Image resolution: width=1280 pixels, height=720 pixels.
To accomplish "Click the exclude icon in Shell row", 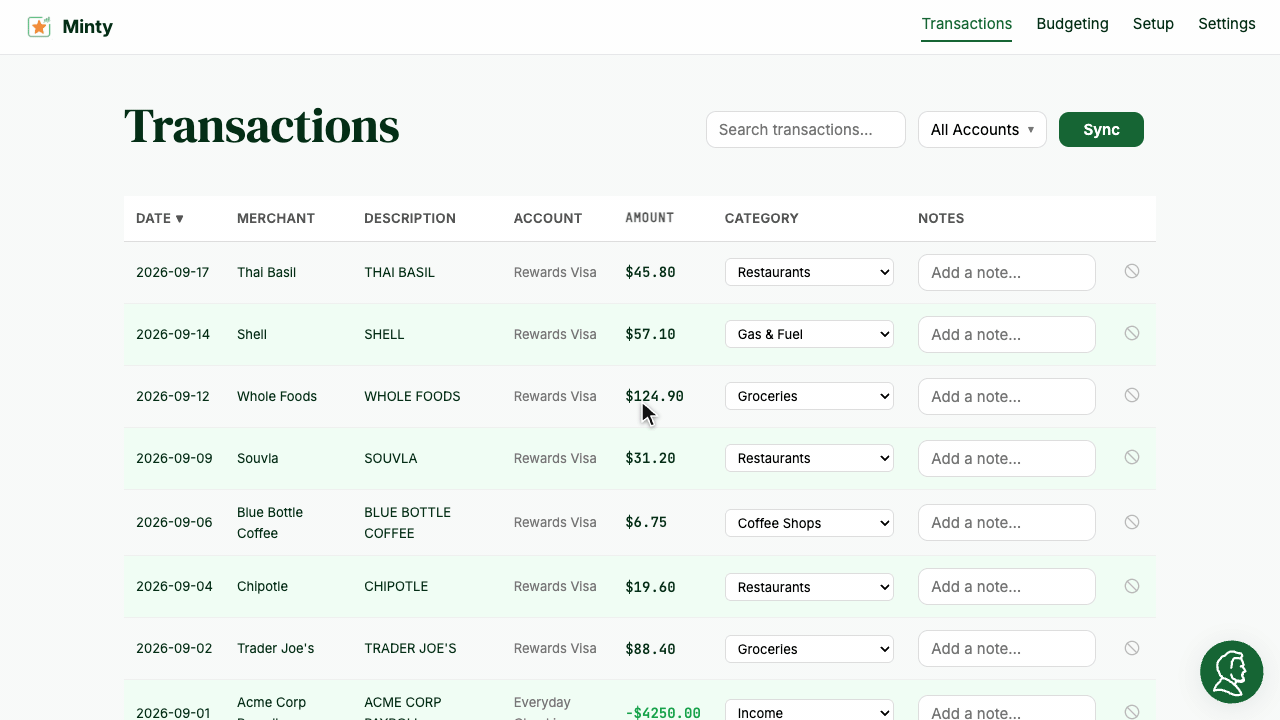I will (x=1132, y=333).
